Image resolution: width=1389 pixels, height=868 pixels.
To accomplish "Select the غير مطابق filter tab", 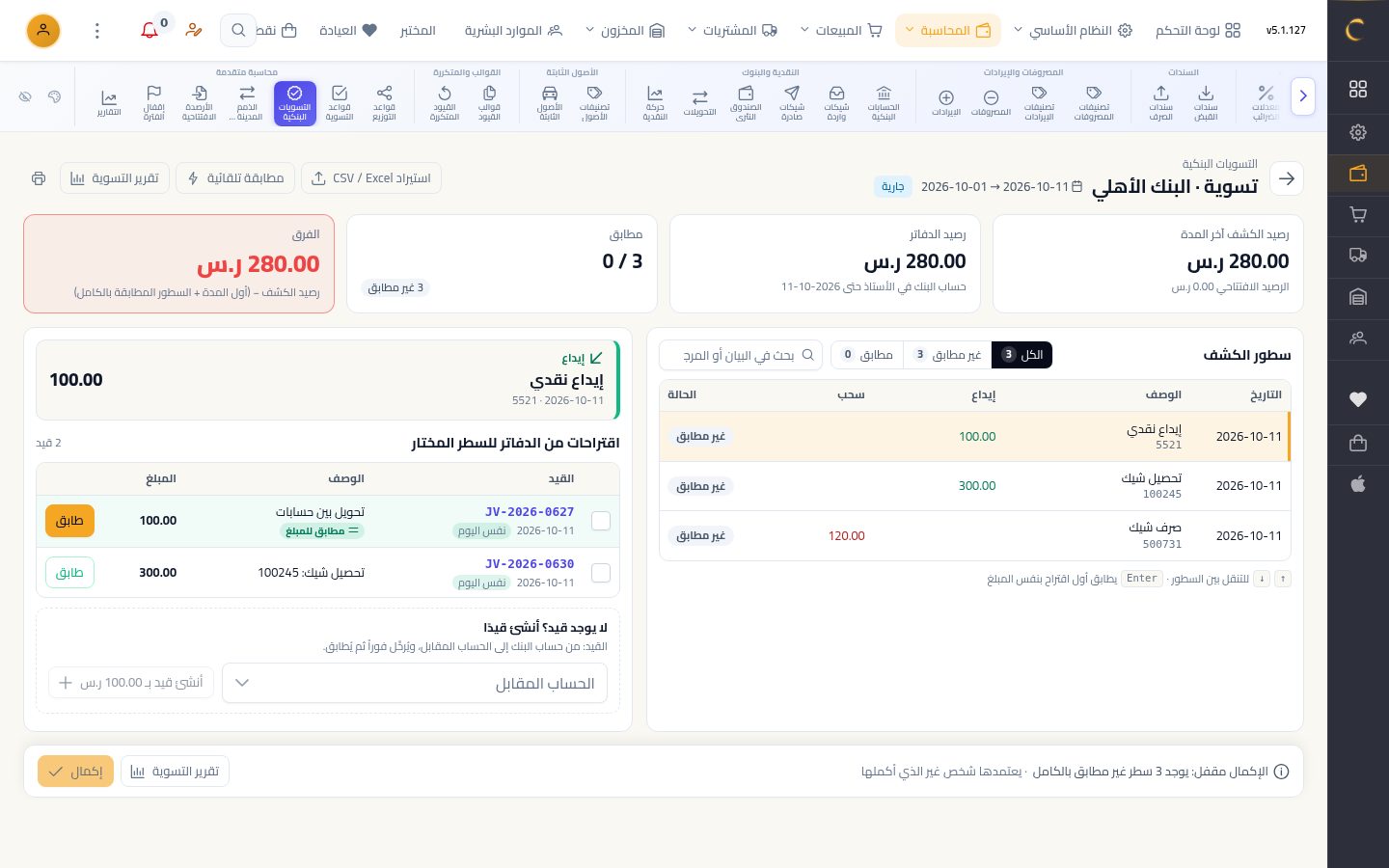I will tap(947, 355).
